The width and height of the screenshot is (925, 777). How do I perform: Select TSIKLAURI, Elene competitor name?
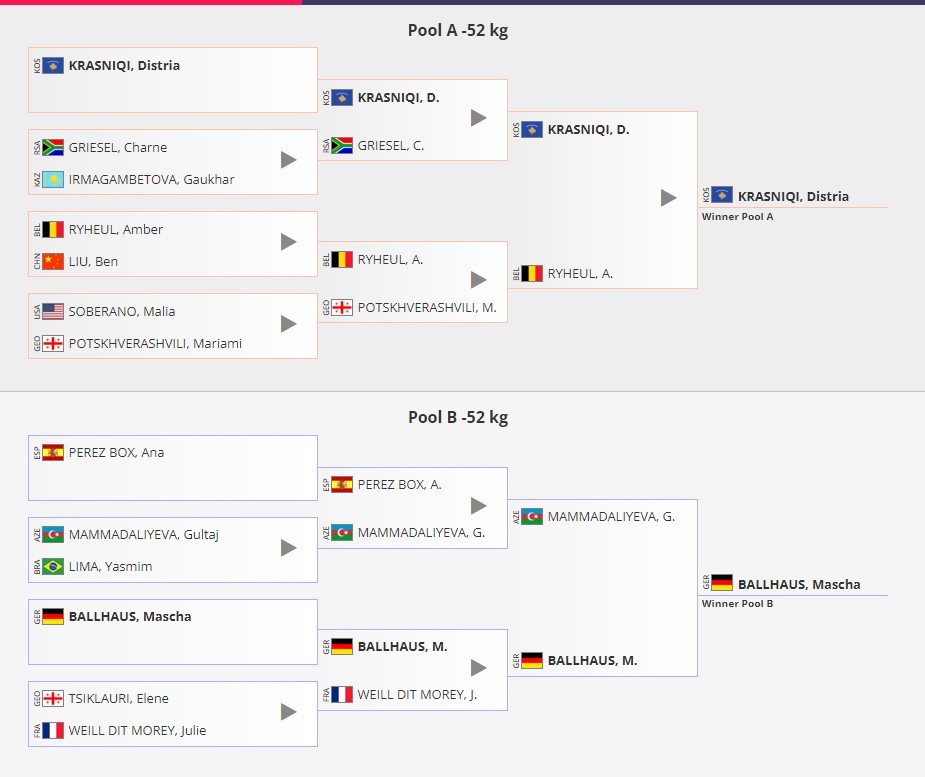(x=119, y=699)
